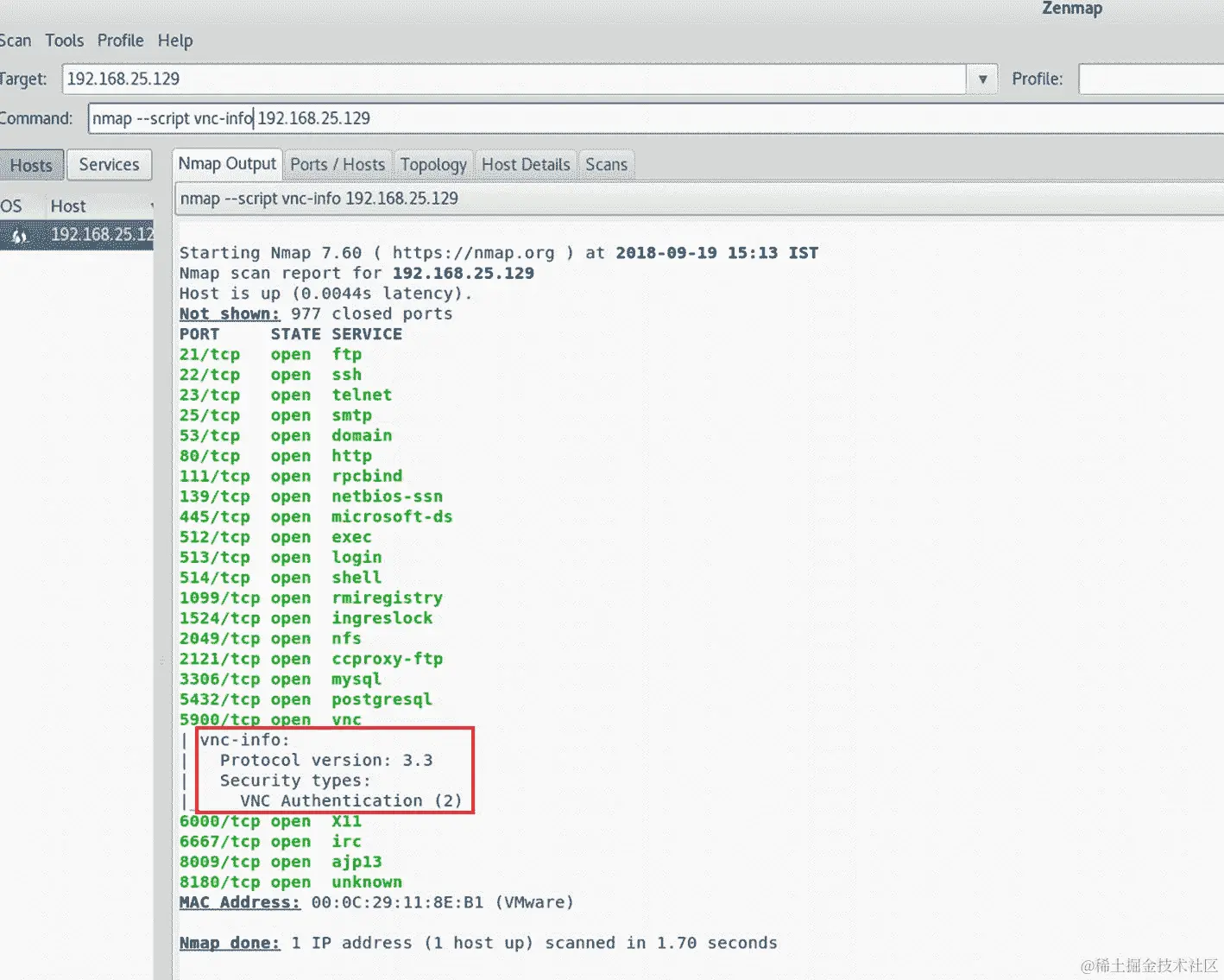Click the 8009/tcp open ajp13 line
1224x980 pixels.
click(281, 862)
